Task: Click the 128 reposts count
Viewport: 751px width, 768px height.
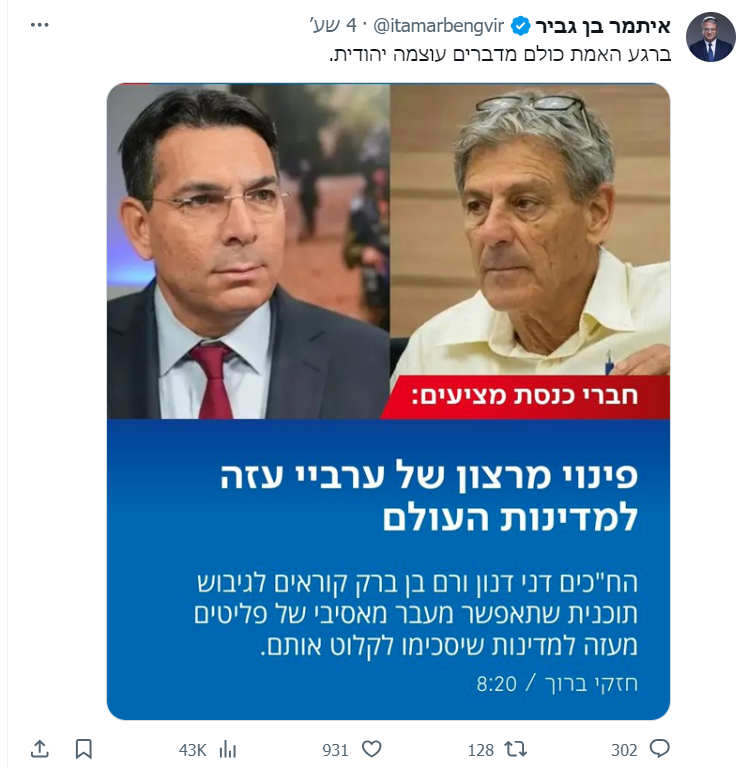Action: 481,750
